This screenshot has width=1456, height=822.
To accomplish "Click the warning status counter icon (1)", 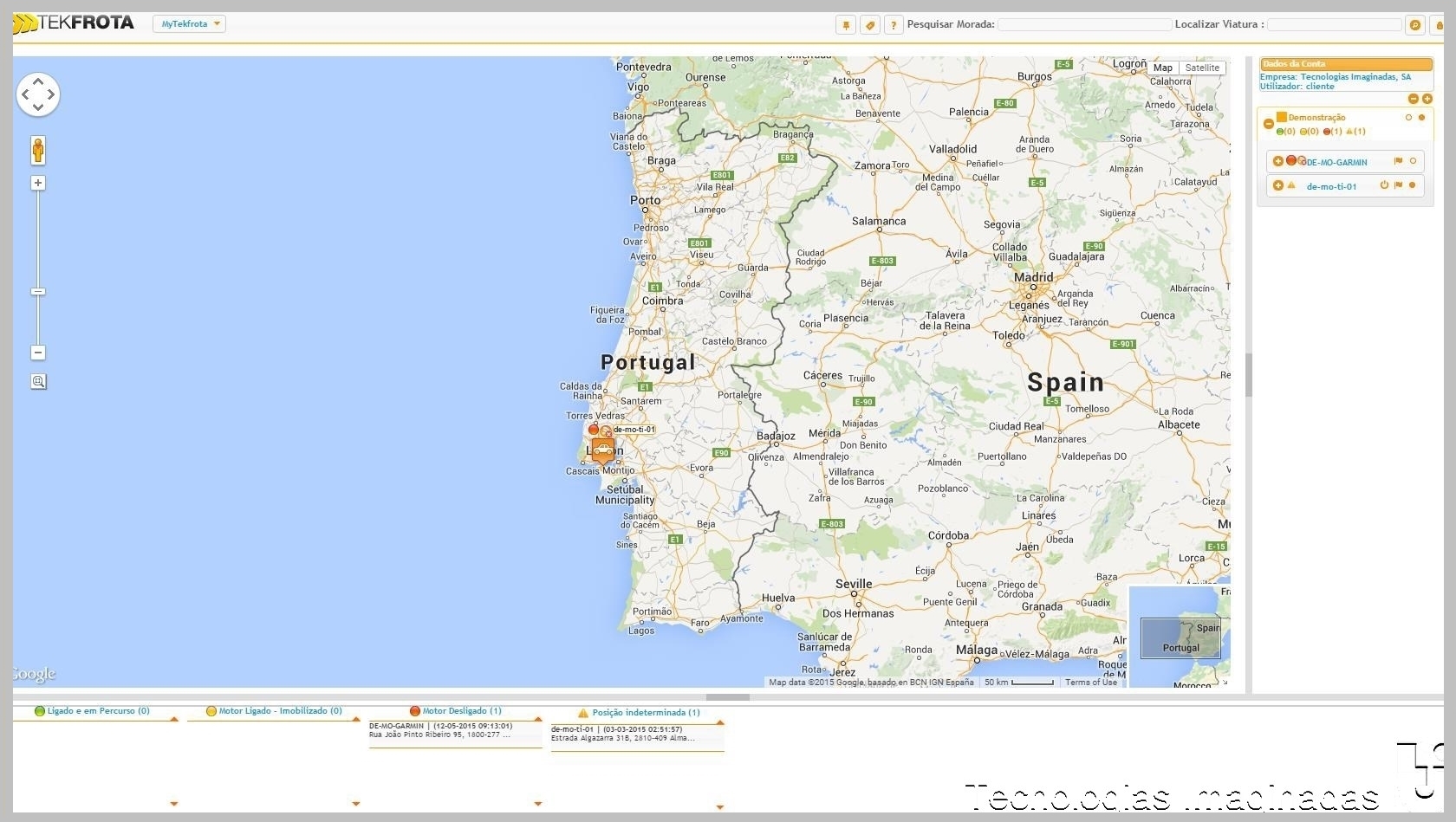I will (1349, 132).
